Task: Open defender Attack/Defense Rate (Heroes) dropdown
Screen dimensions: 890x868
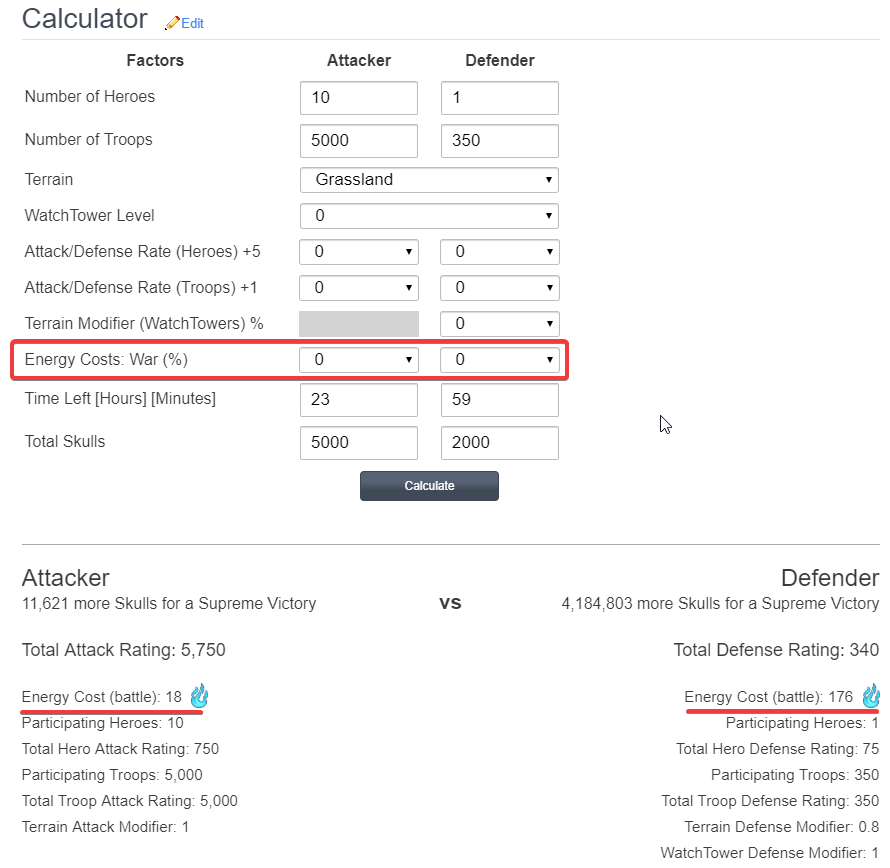Action: pos(499,252)
